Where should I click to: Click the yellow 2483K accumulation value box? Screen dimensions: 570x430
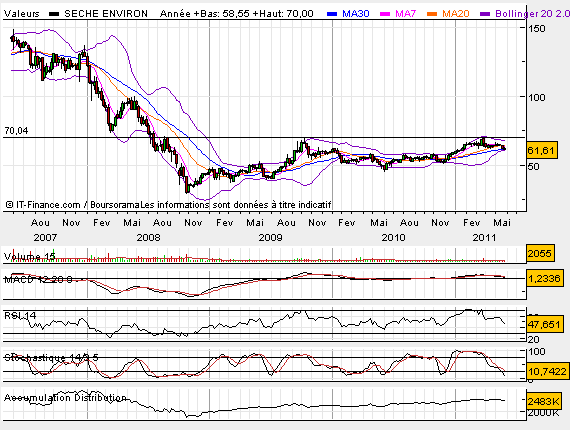(x=544, y=401)
